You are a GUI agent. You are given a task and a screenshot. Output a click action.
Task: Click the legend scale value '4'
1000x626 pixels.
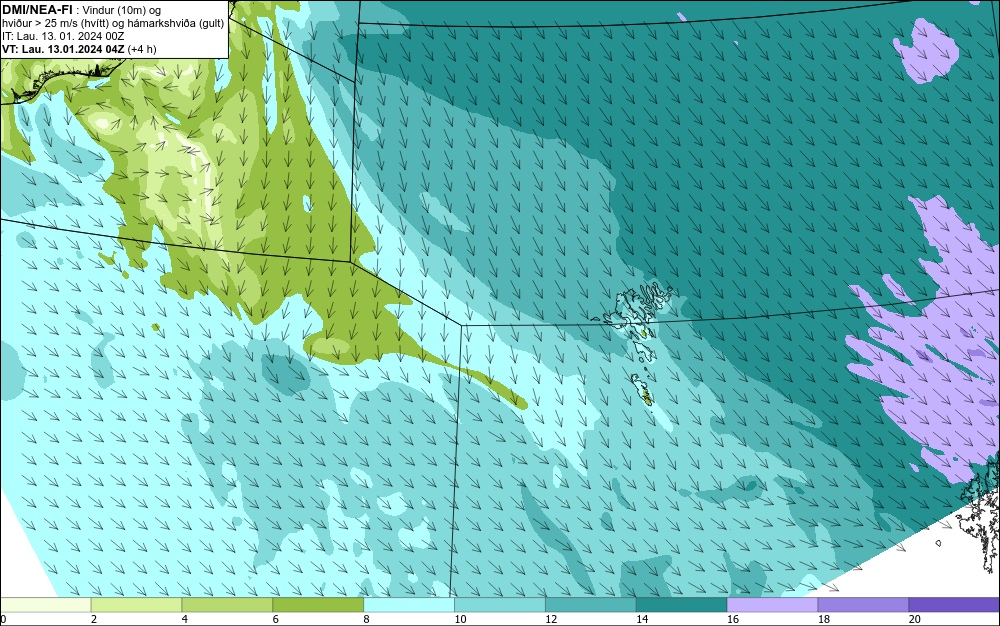click(x=185, y=619)
